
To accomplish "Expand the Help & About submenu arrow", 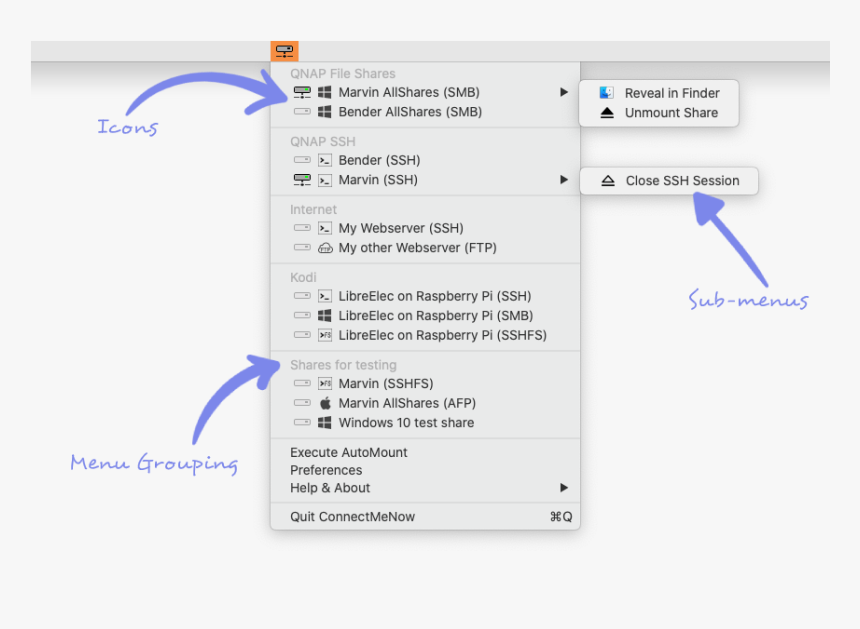I will (x=564, y=488).
